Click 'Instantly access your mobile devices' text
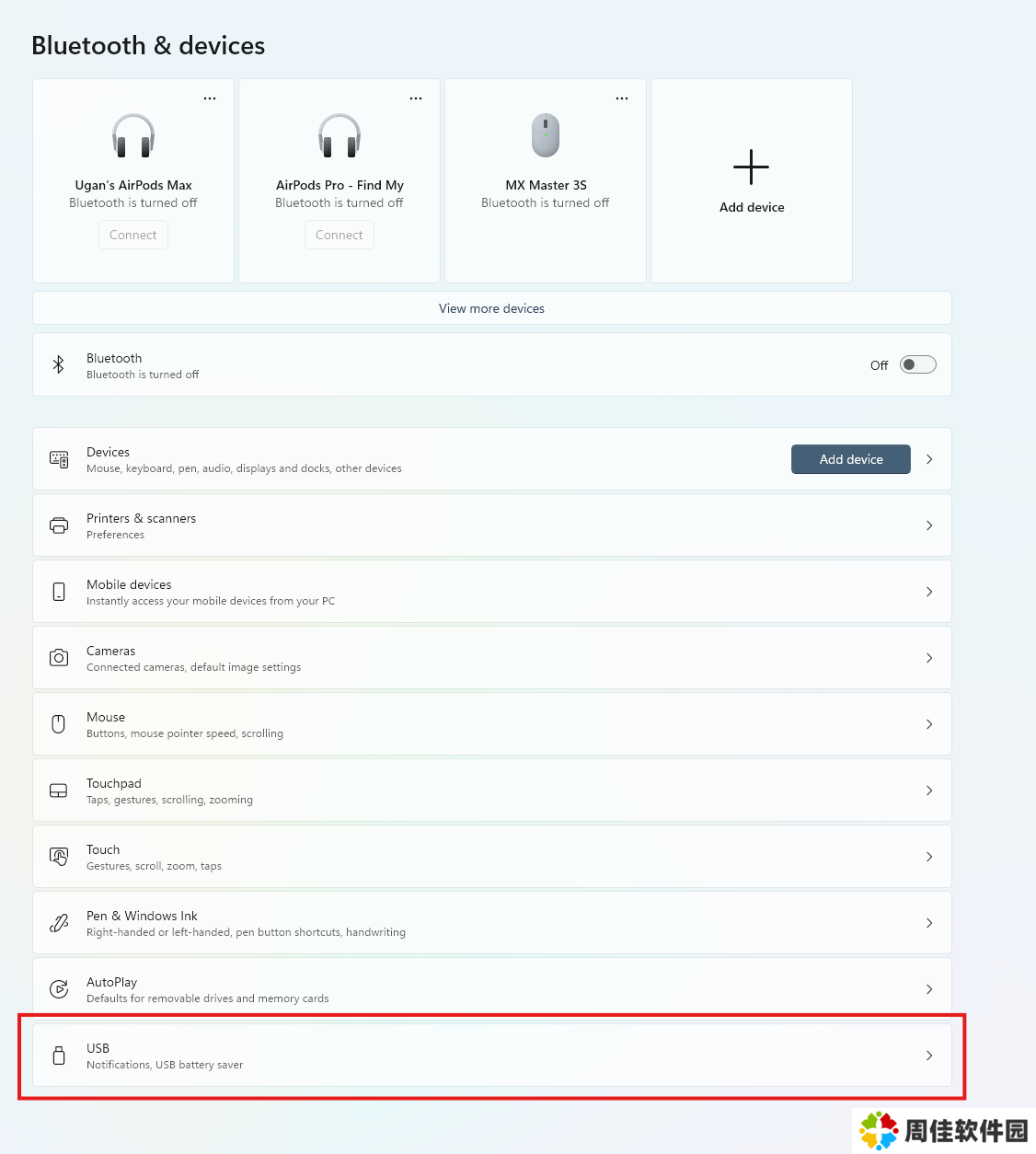The height and width of the screenshot is (1154, 1036). click(211, 601)
